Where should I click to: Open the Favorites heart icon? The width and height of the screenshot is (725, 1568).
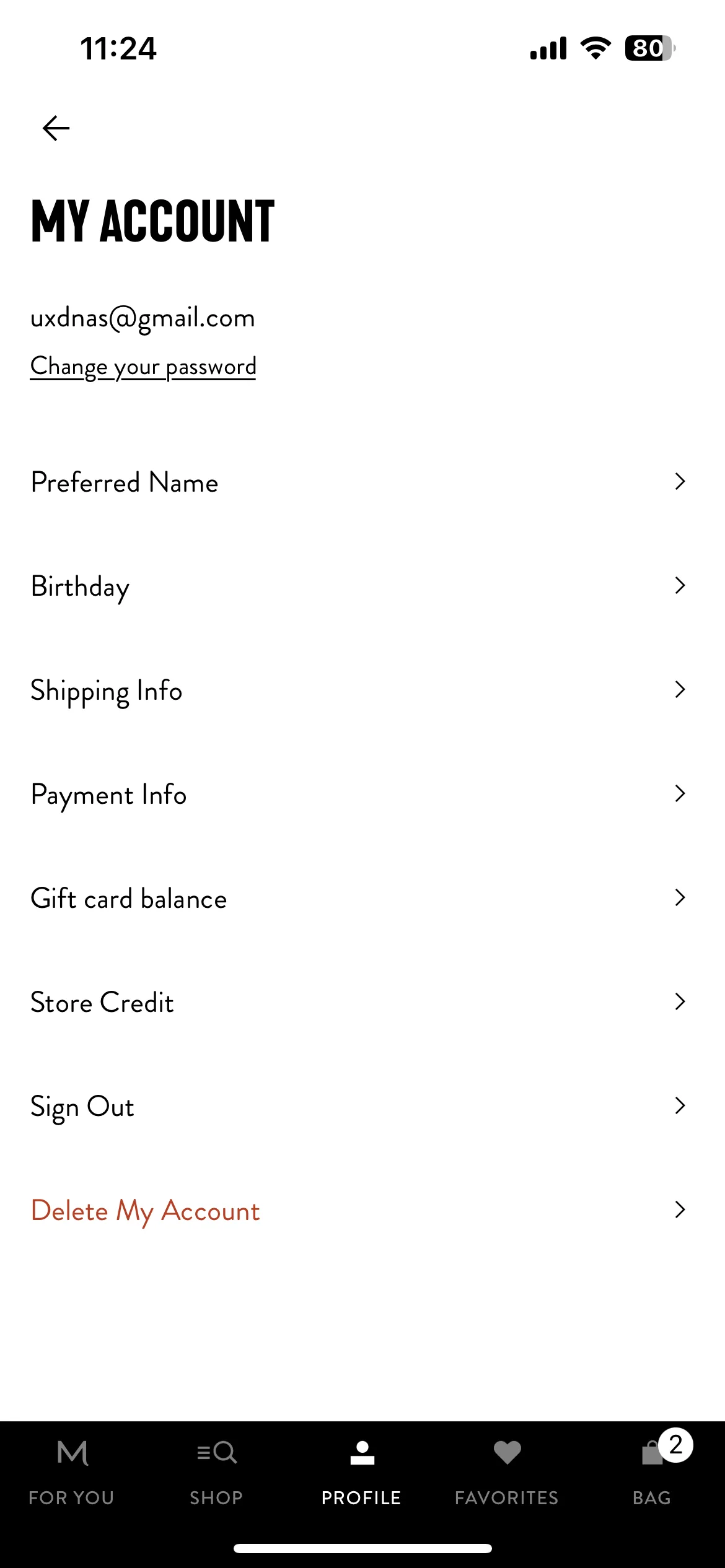507,1452
